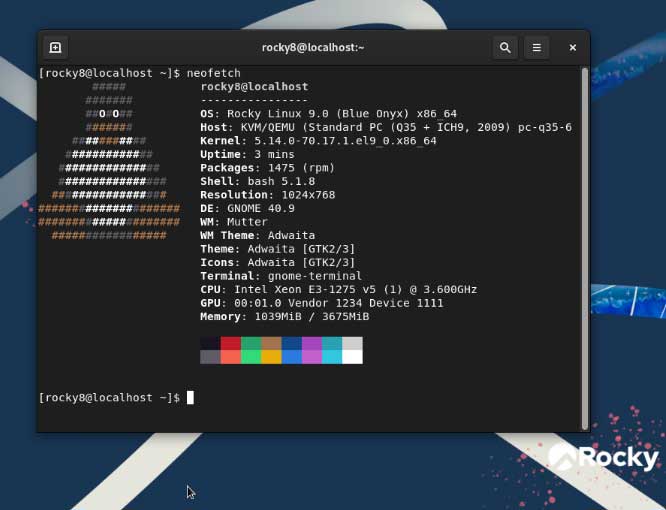The height and width of the screenshot is (510, 666).
Task: Select the Uptime: 3 mins line
Action: 247,155
